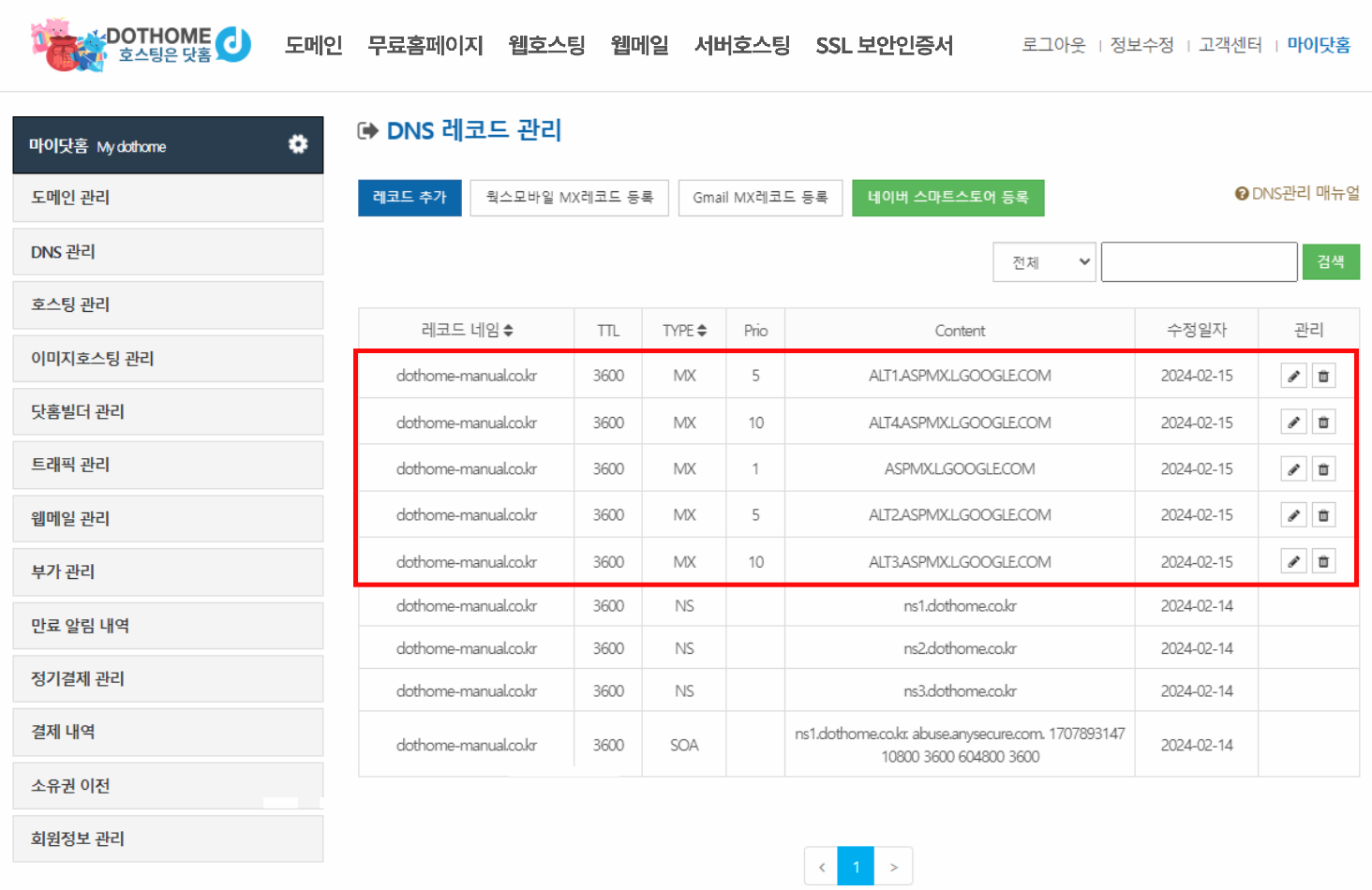Delete the ASPMX.L.GOOGLE.COM priority 1 record
This screenshot has width=1372, height=890.
pyautogui.click(x=1323, y=469)
